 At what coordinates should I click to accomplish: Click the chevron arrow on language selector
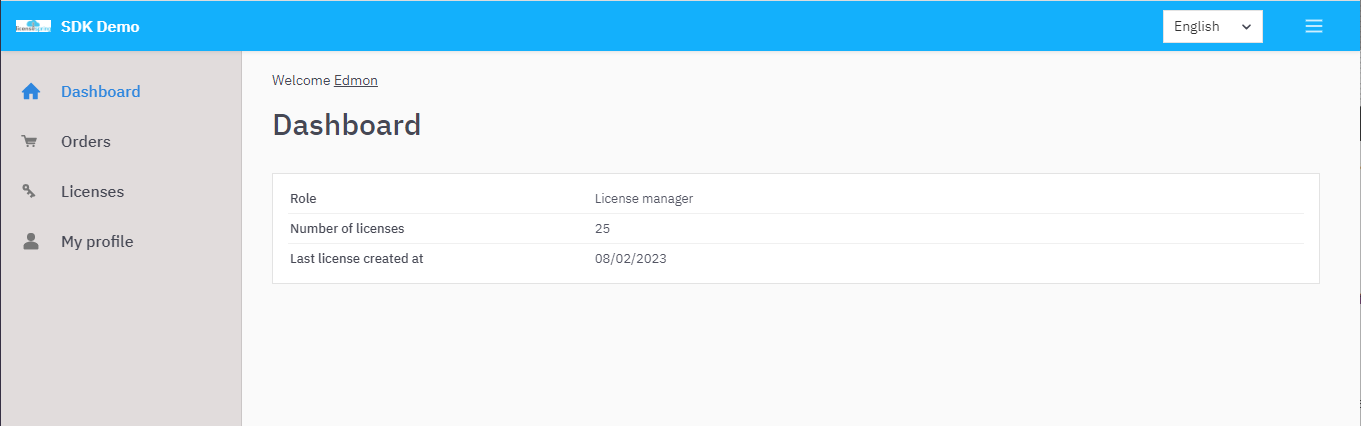pos(1246,27)
